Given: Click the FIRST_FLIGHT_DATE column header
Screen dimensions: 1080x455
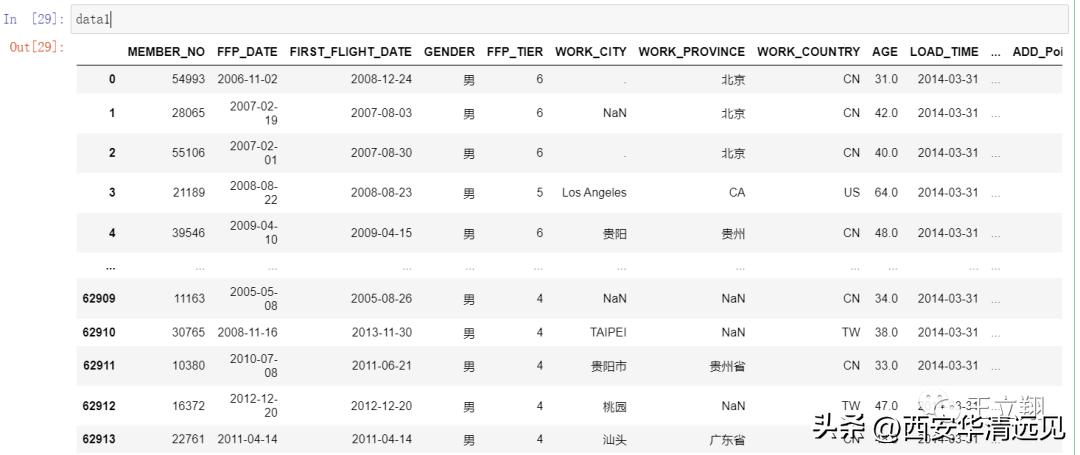Looking at the screenshot, I should (x=350, y=52).
